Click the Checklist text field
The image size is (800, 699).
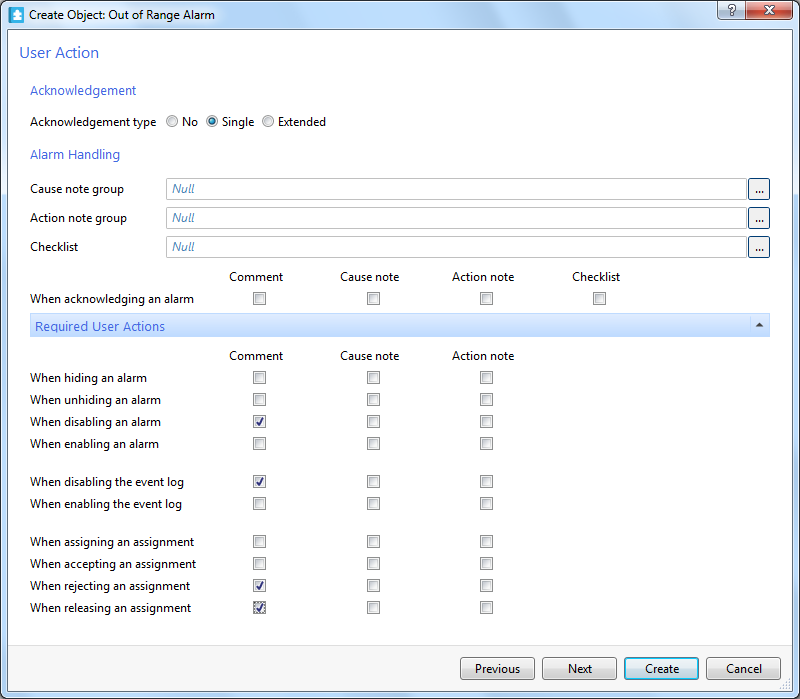456,247
